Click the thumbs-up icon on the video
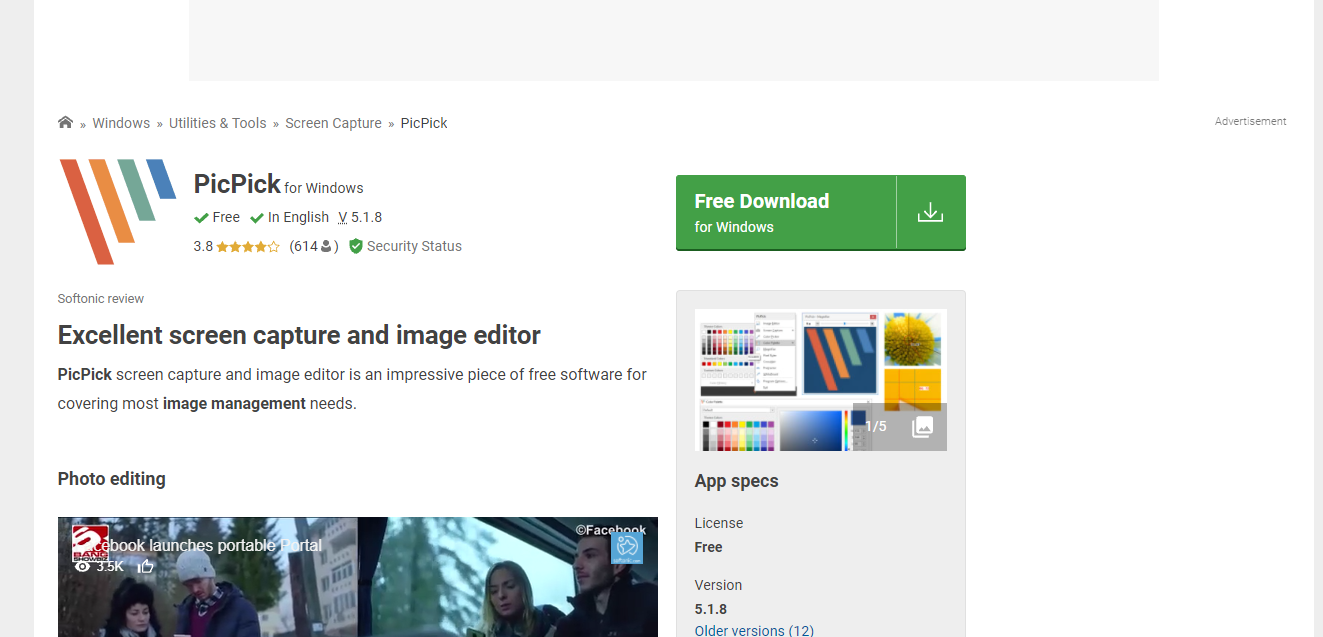The width and height of the screenshot is (1323, 637). click(145, 566)
